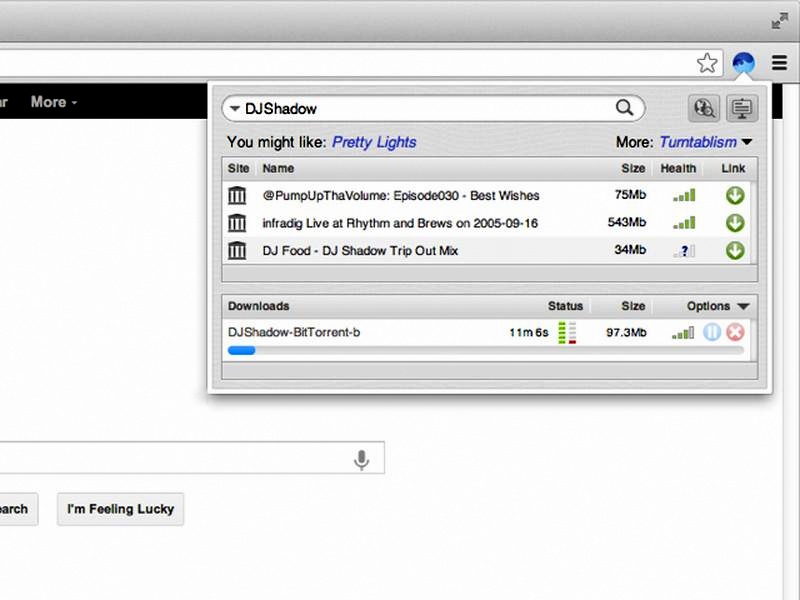The image size is (800, 600).
Task: Click the magnifier icon in the DJShadow search box
Action: (x=625, y=108)
